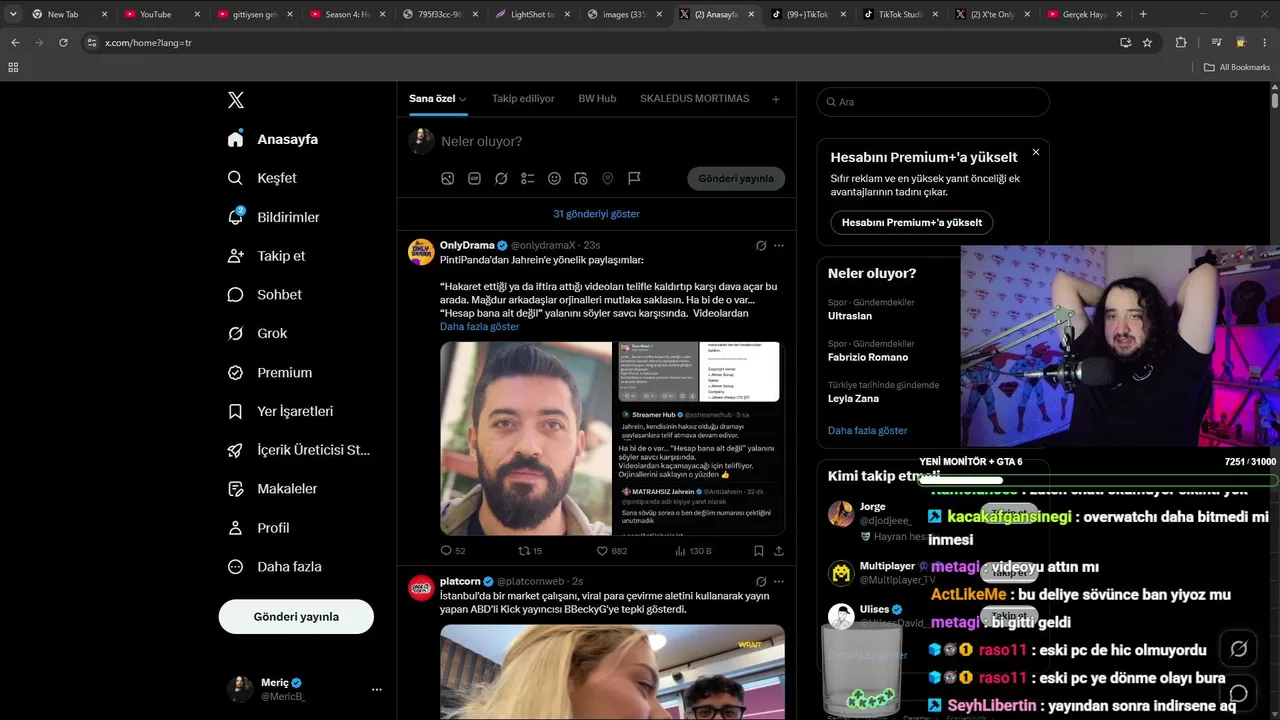Switch to the Takip ediyor feed tab
The height and width of the screenshot is (720, 1280).
[523, 99]
